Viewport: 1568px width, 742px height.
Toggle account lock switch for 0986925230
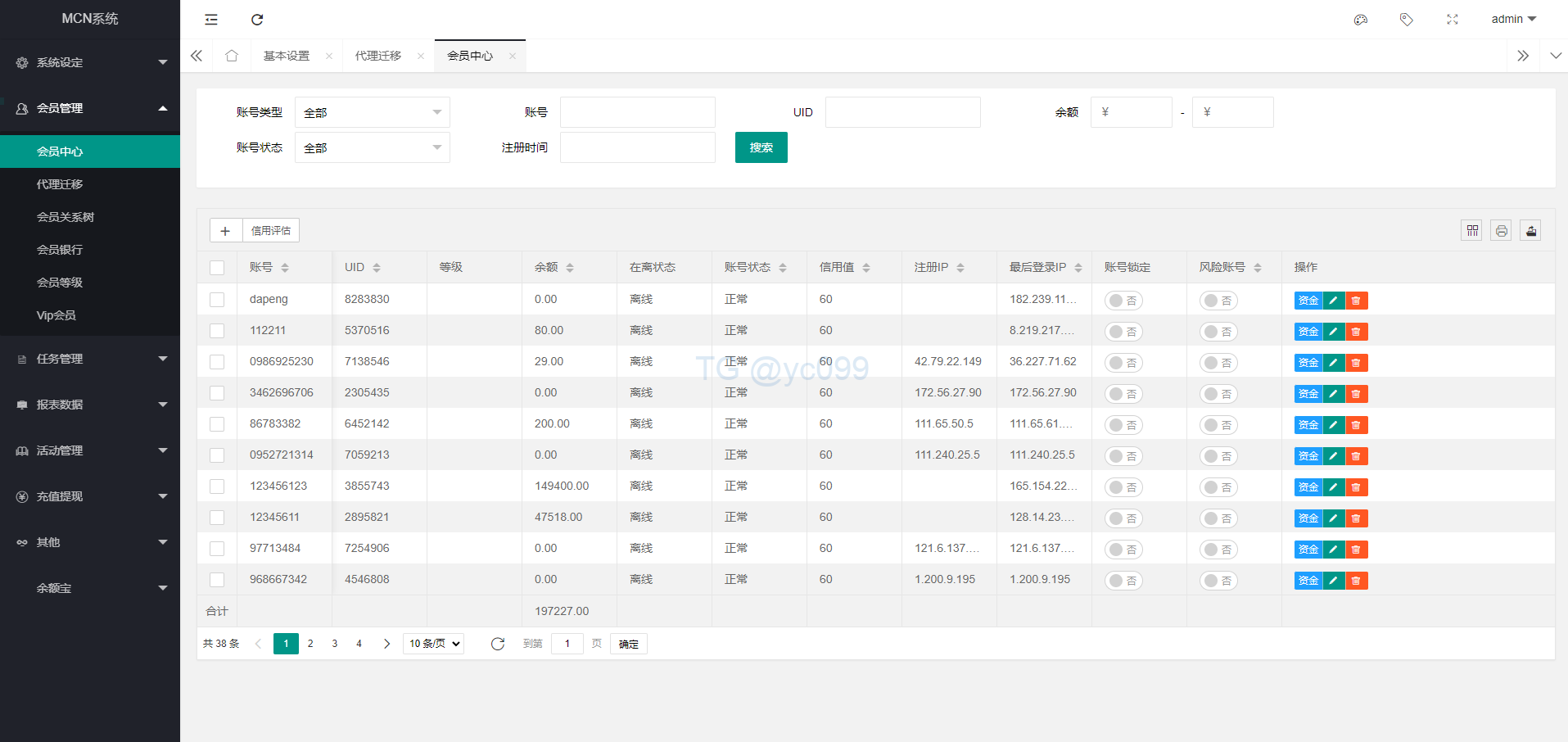[1123, 363]
